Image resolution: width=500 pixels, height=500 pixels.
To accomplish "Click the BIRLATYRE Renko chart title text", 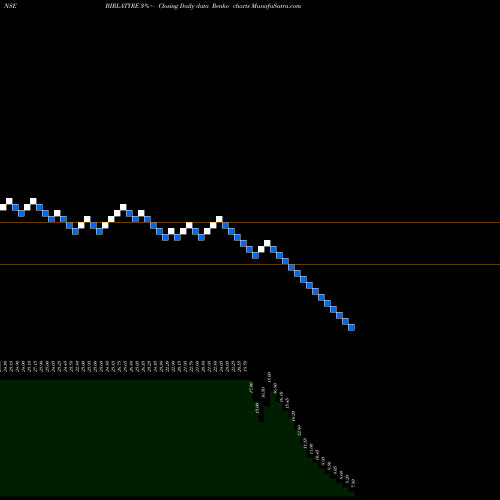I will click(203, 6).
